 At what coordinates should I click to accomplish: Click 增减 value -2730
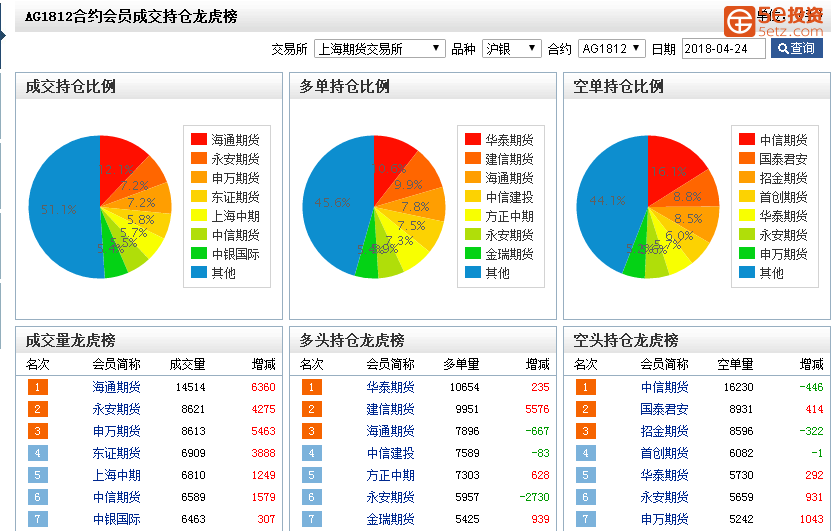(x=535, y=497)
